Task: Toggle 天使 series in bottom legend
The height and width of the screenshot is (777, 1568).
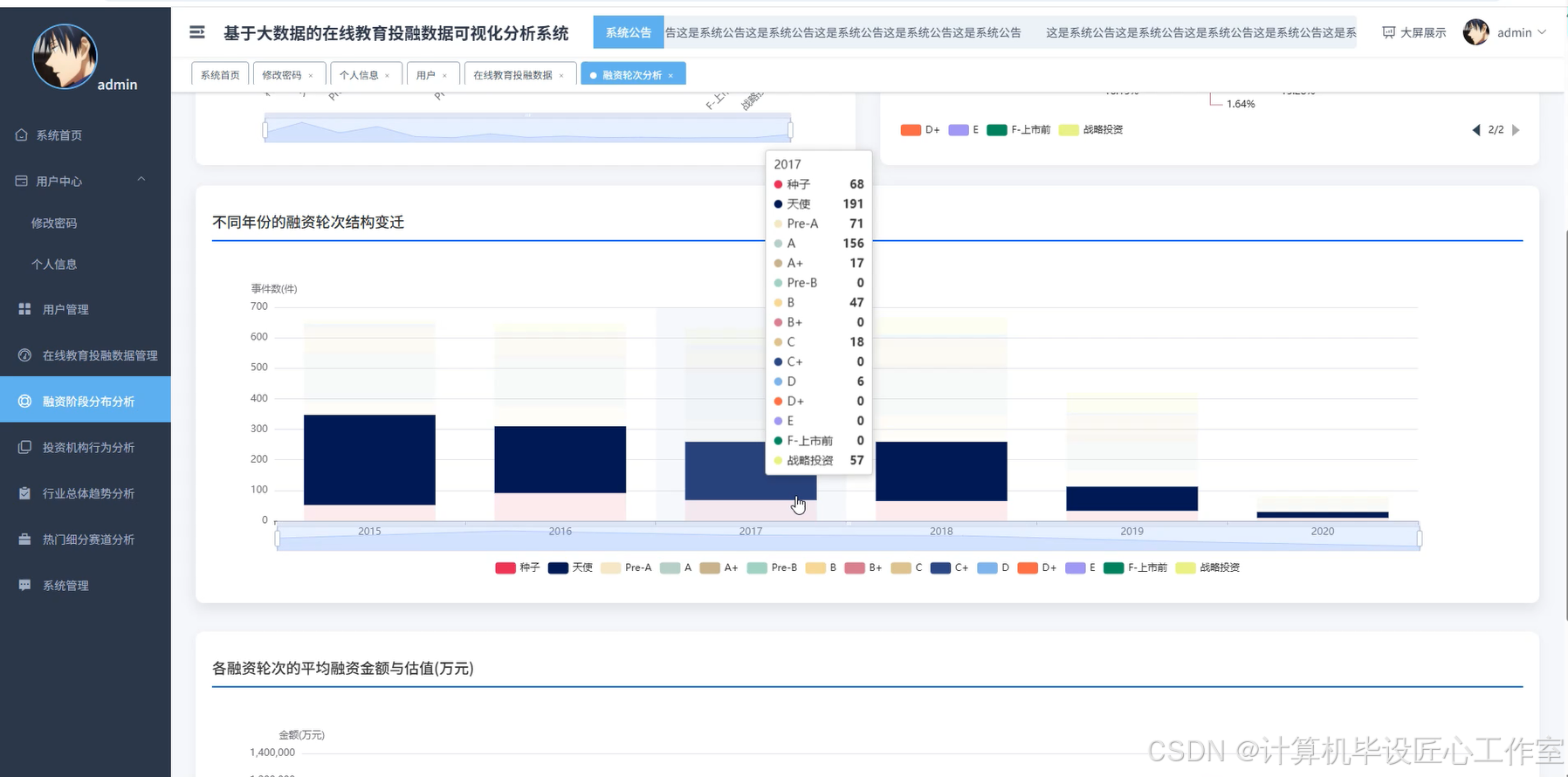Action: point(570,567)
